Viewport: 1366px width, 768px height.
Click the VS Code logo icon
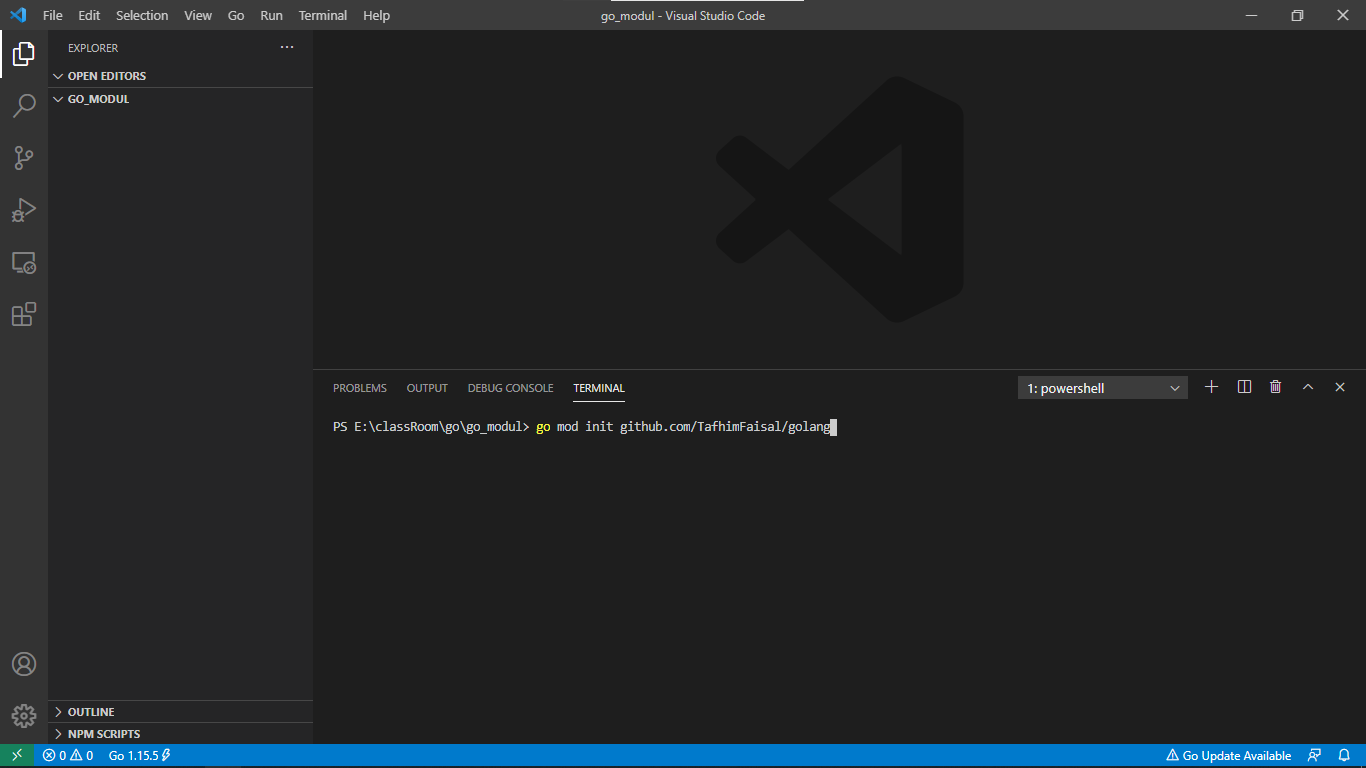tap(18, 15)
